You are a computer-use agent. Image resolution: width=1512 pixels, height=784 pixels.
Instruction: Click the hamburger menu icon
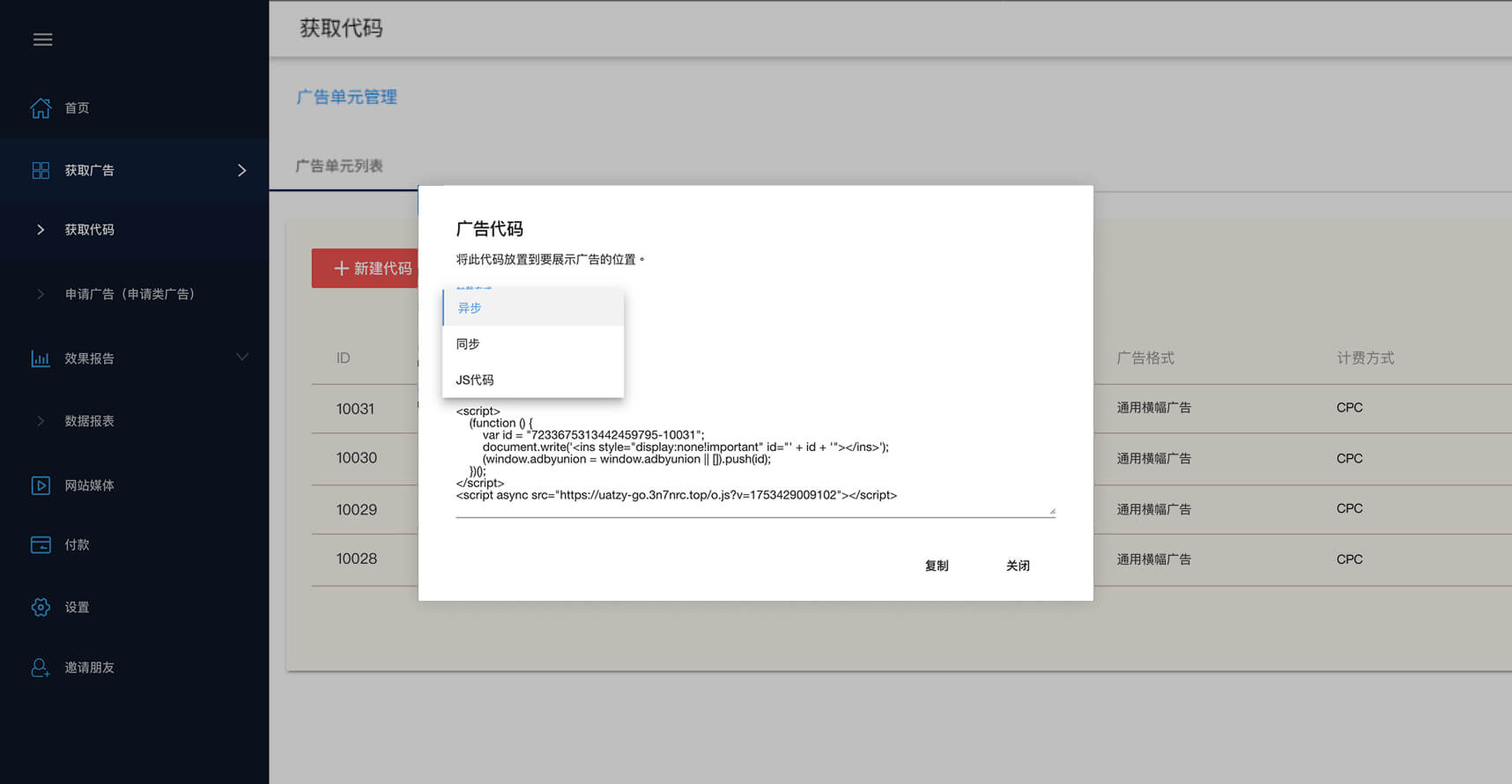(42, 40)
